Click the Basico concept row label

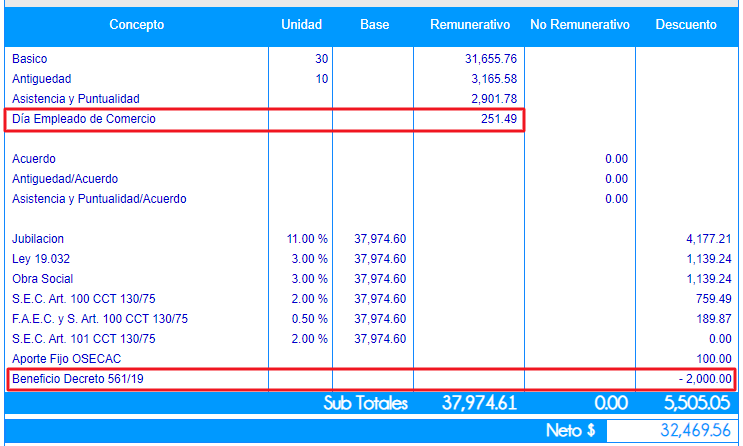click(29, 59)
